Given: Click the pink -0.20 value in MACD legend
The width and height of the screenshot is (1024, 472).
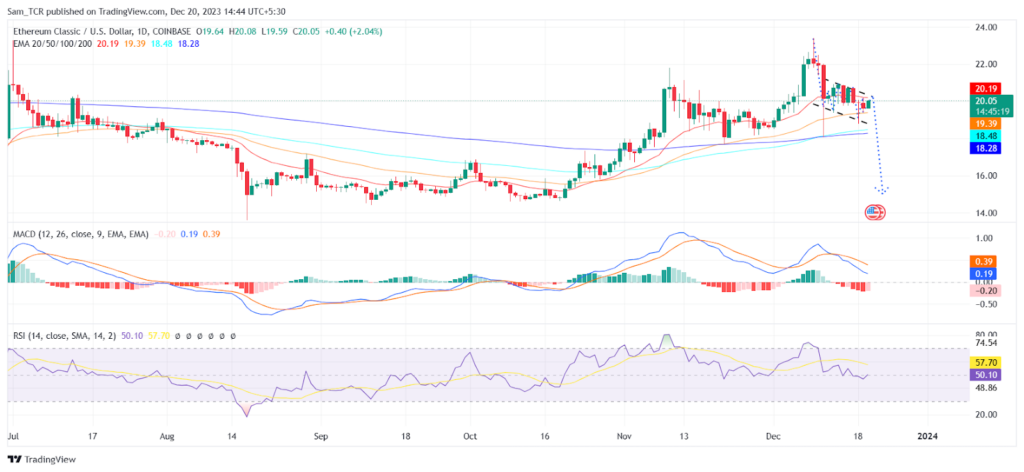Looking at the screenshot, I should [x=163, y=234].
